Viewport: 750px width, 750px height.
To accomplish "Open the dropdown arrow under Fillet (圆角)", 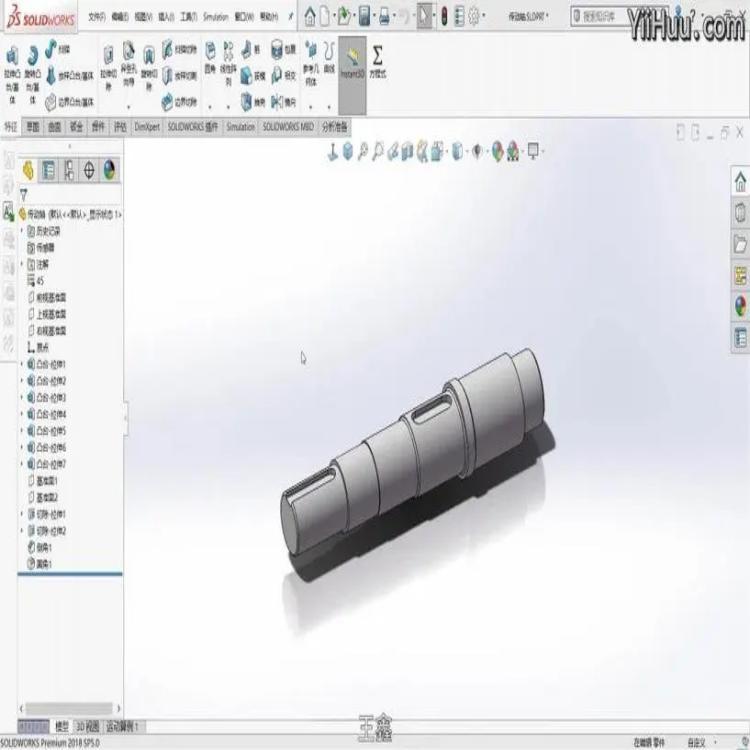I will (210, 107).
